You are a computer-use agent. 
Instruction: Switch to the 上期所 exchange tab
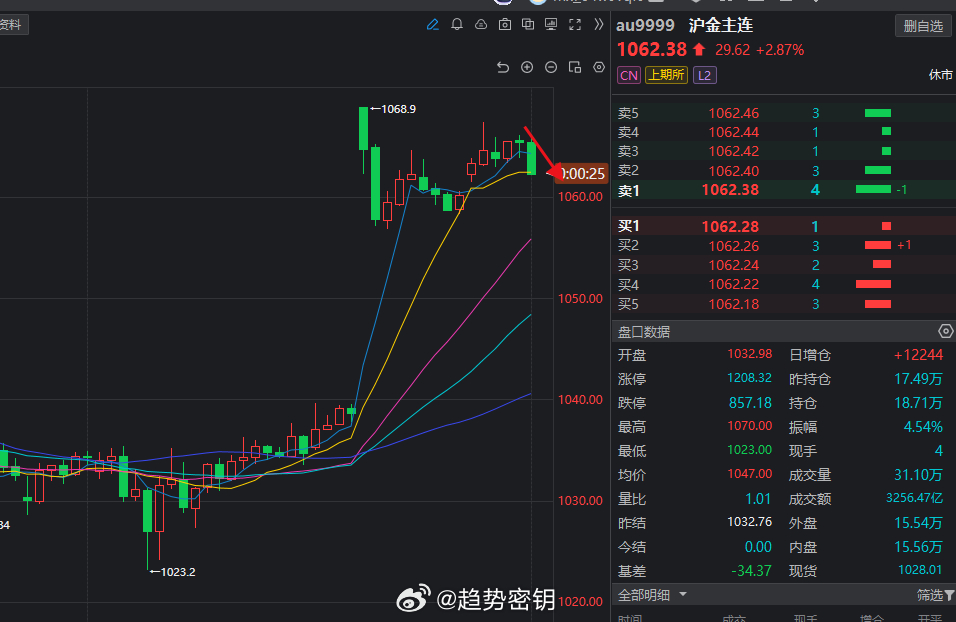point(666,74)
